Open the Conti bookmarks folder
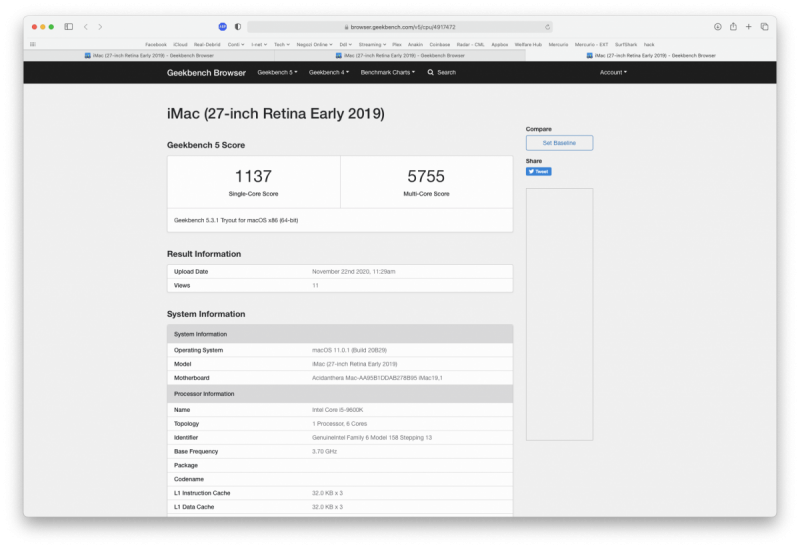The width and height of the screenshot is (800, 548). pos(236,44)
